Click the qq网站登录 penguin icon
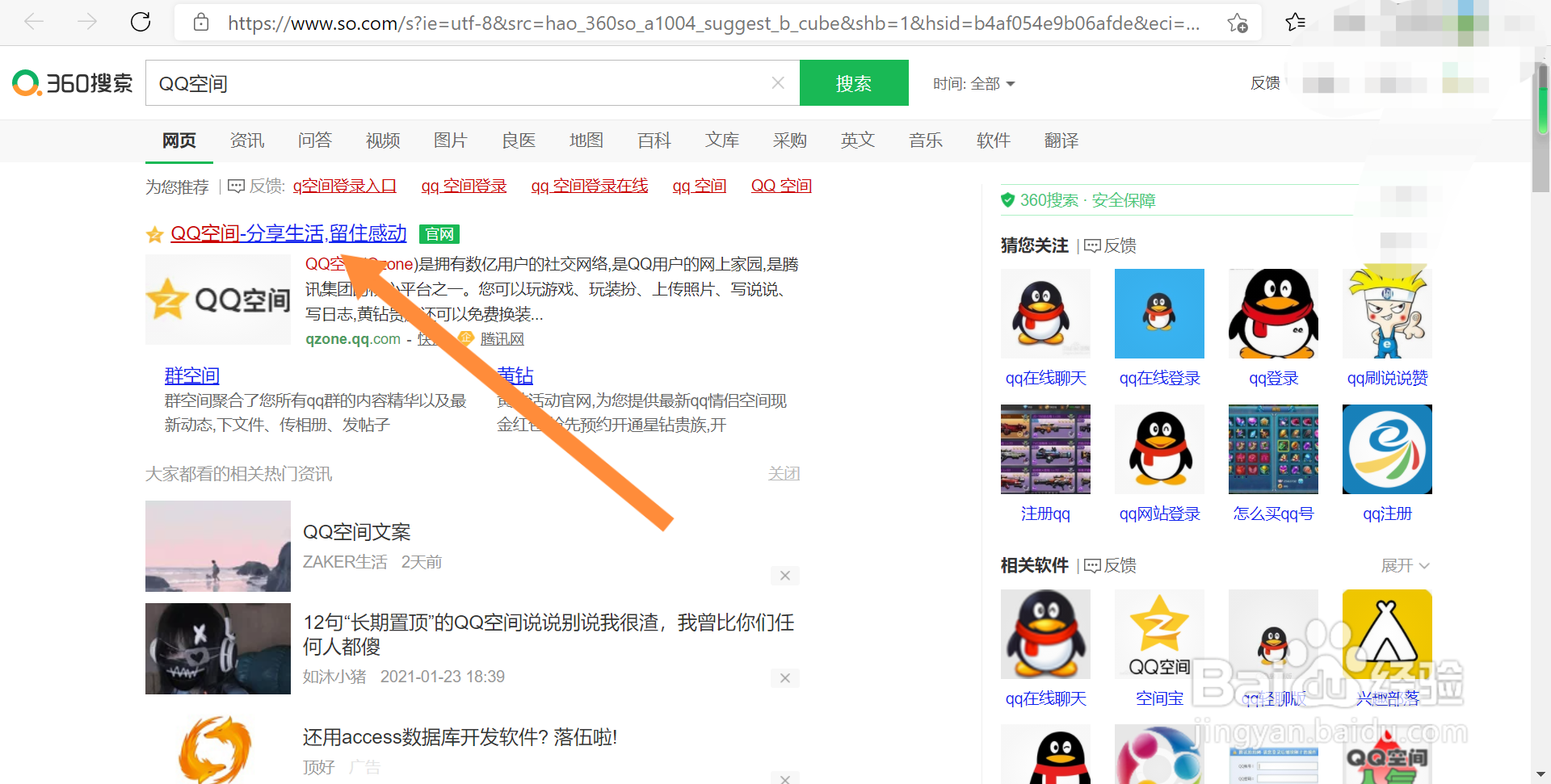Image resolution: width=1551 pixels, height=784 pixels. [1159, 449]
